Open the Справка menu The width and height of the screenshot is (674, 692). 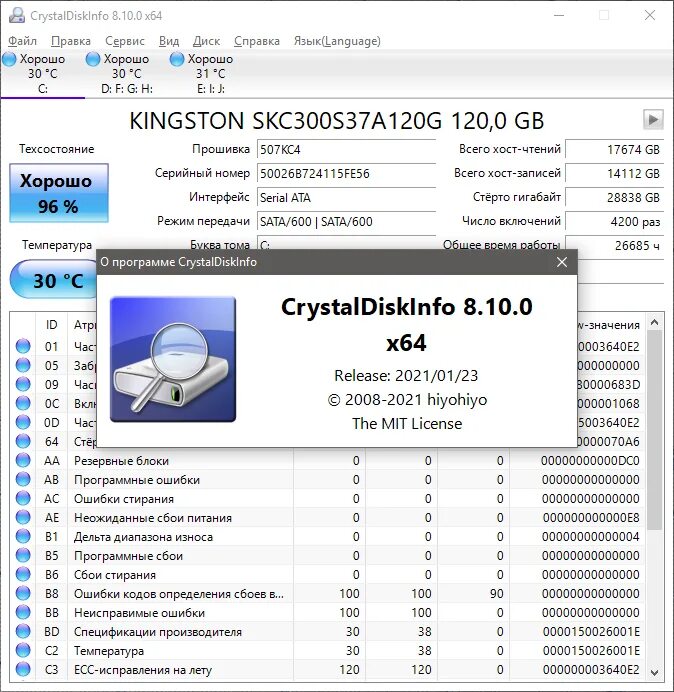[256, 41]
